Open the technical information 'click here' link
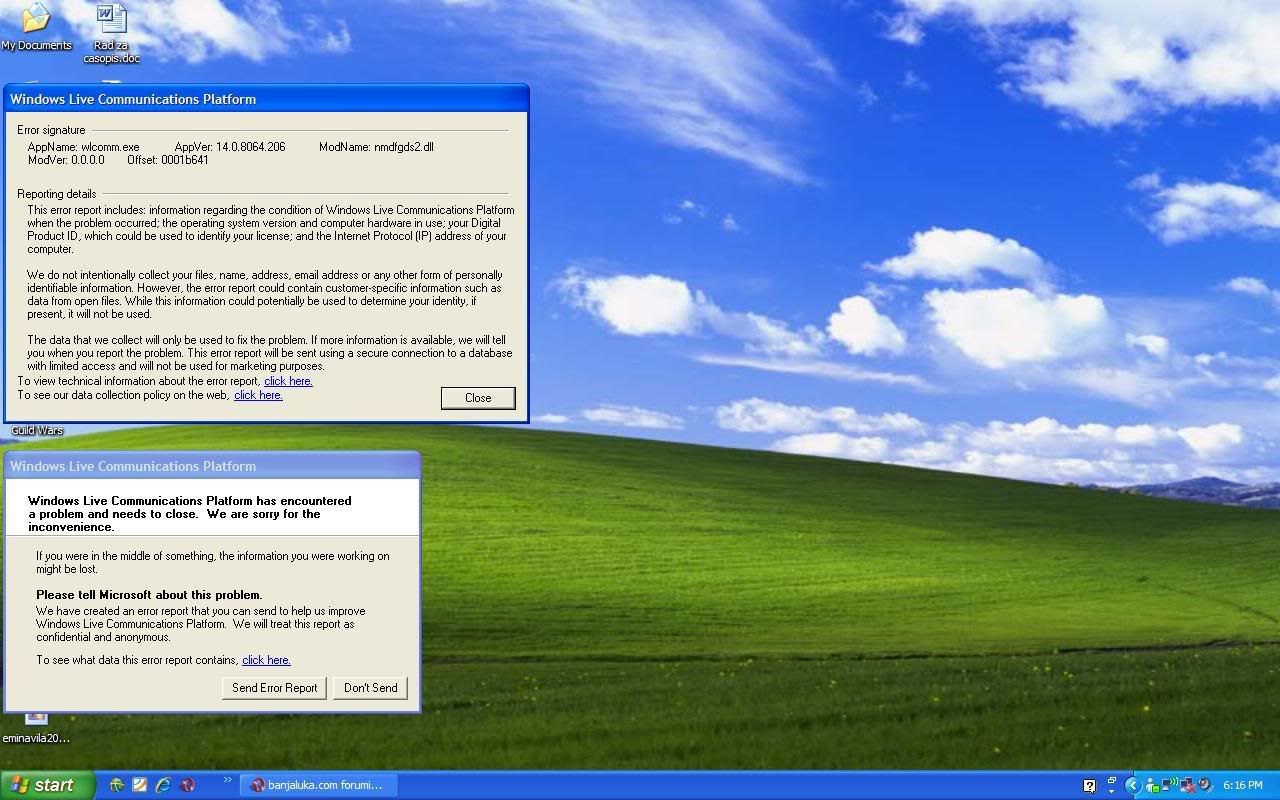The height and width of the screenshot is (800, 1280). (288, 381)
